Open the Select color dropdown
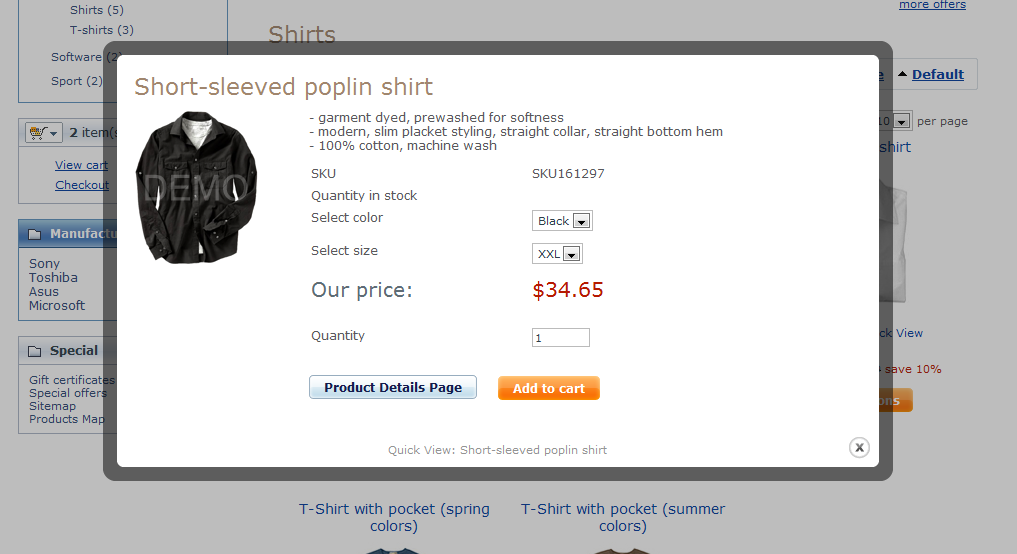Image resolution: width=1017 pixels, height=554 pixels. click(x=562, y=221)
